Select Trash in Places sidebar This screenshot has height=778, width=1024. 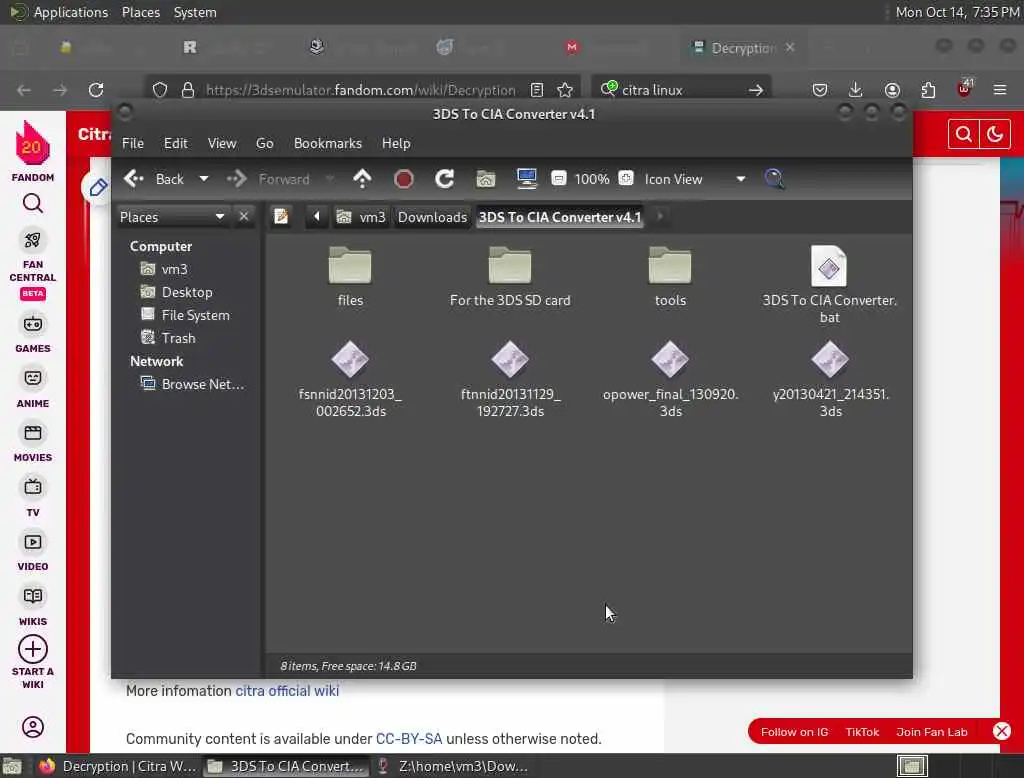click(178, 338)
